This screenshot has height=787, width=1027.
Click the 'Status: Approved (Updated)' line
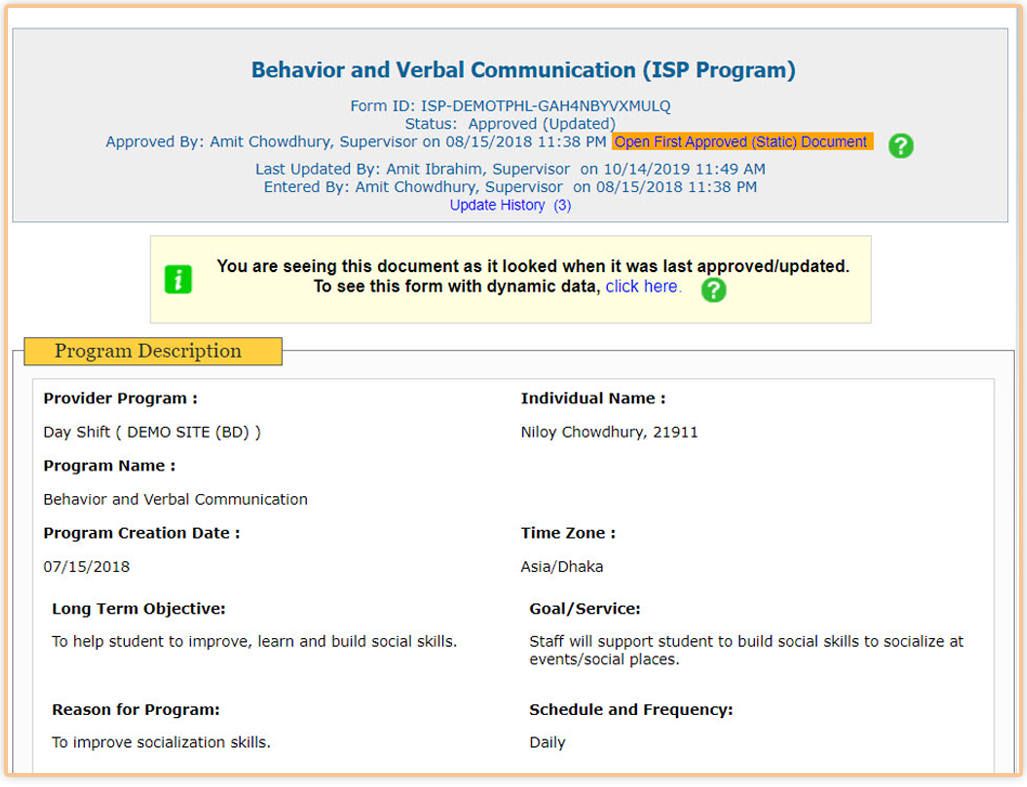click(x=510, y=124)
